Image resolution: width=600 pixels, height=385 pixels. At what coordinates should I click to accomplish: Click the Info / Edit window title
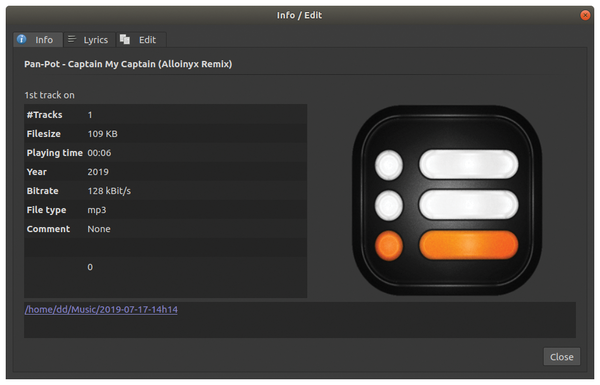pos(299,15)
